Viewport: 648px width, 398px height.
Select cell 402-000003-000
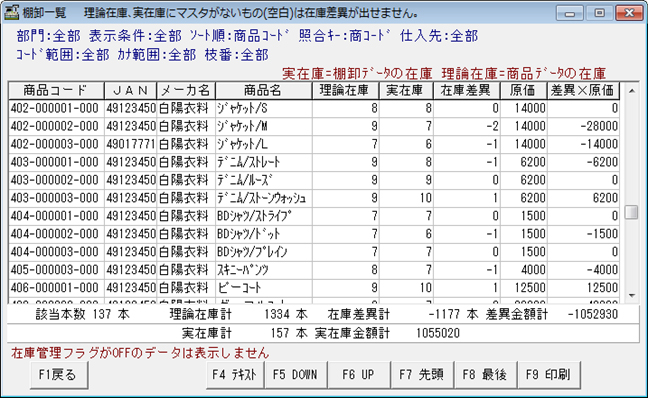click(56, 144)
